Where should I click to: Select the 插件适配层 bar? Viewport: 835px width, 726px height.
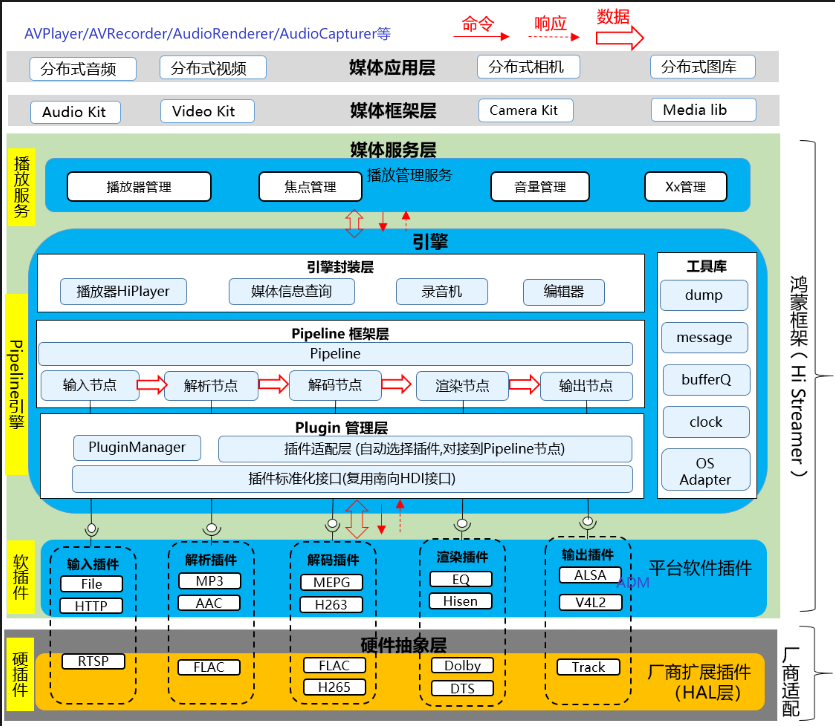(x=425, y=449)
